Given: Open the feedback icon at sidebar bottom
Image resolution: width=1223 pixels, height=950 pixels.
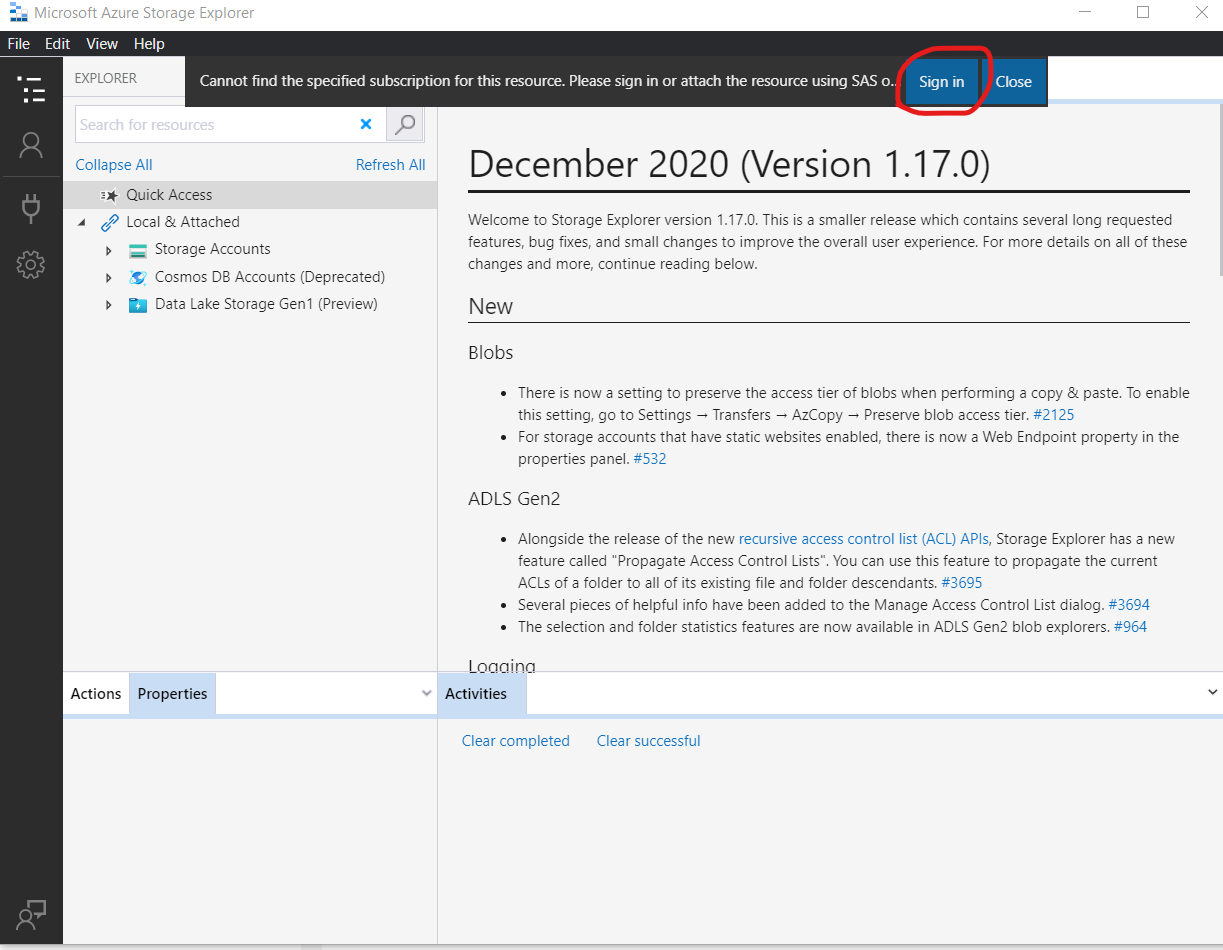Looking at the screenshot, I should click(31, 914).
